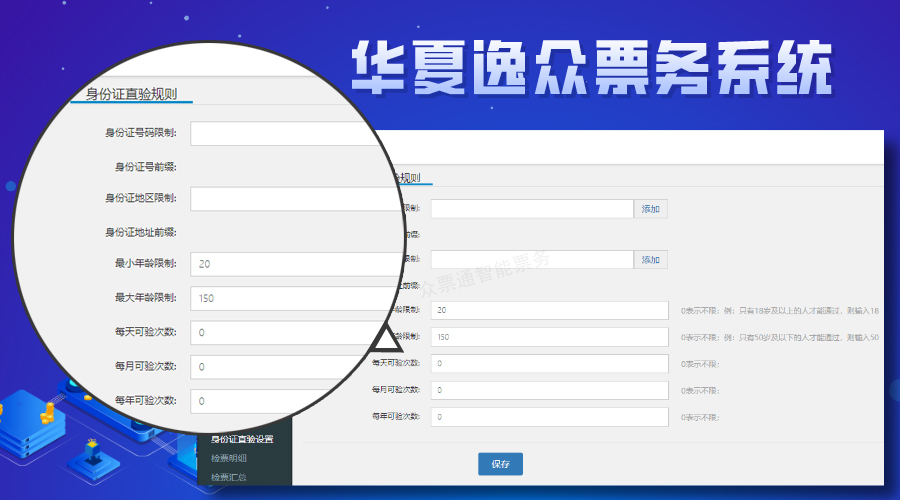Click the lower 添加 button beside the region field
This screenshot has width=900, height=500.
point(650,259)
